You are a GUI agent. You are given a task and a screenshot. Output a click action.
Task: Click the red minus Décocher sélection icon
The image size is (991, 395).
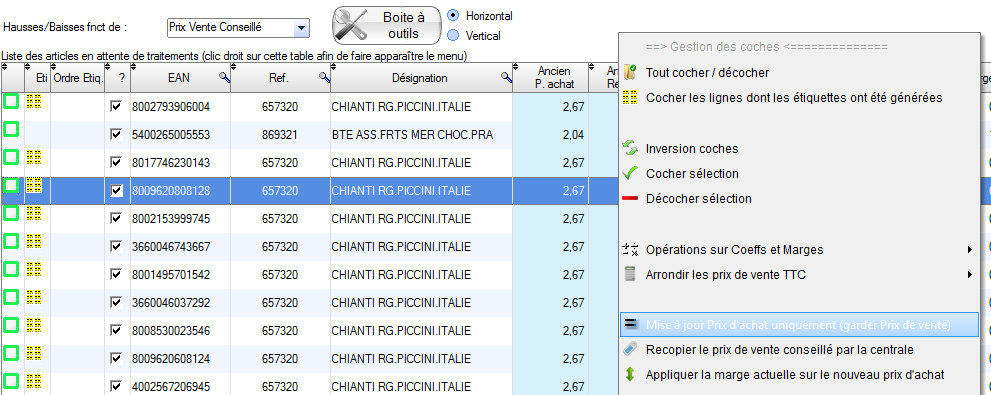point(630,198)
